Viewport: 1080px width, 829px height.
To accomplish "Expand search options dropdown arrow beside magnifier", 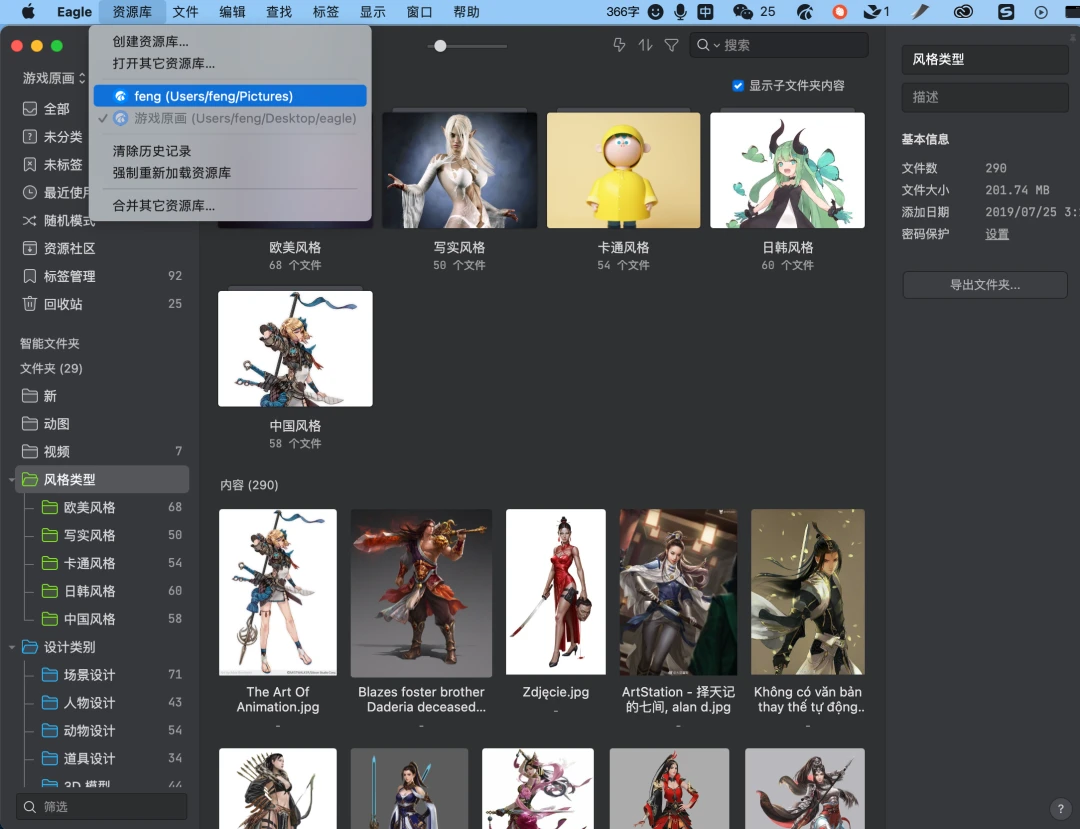I will (x=716, y=45).
